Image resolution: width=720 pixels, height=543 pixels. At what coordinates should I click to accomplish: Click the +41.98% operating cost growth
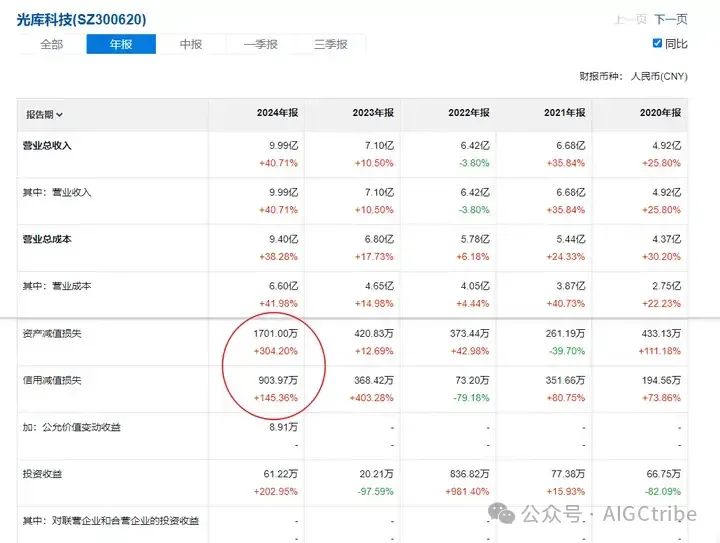278,304
